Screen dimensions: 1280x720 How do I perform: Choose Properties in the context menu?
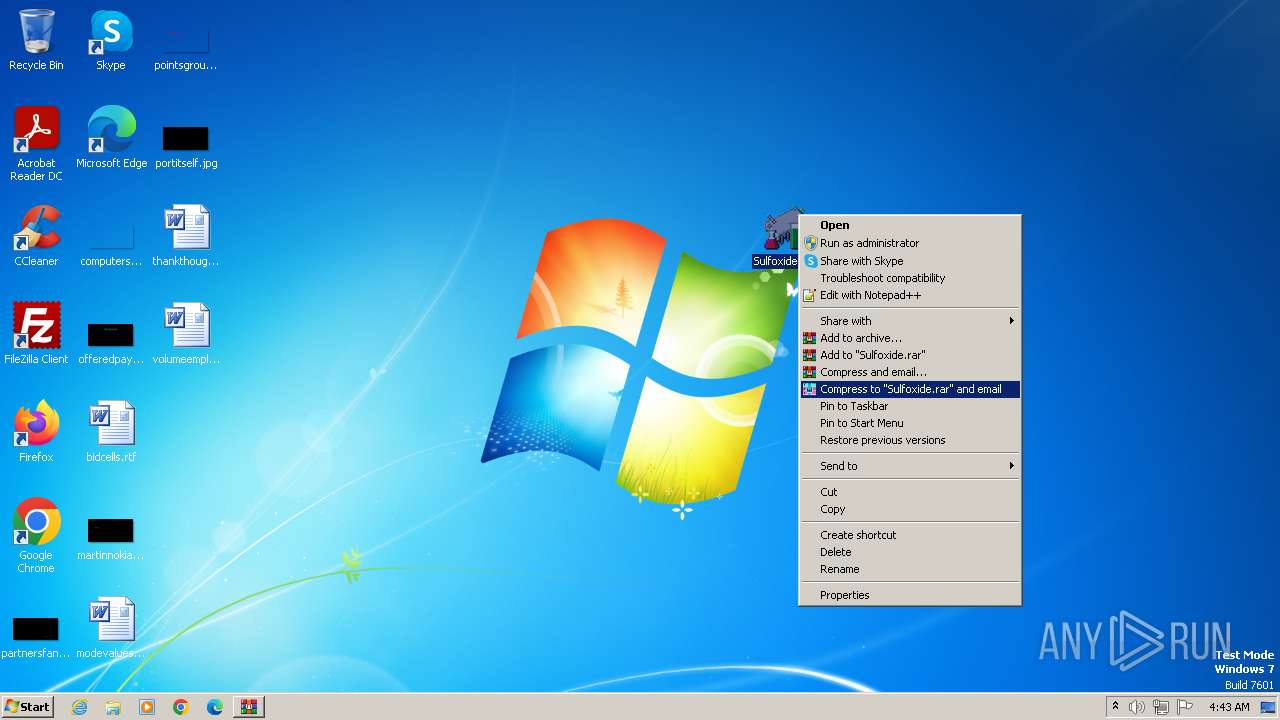[x=910, y=595]
